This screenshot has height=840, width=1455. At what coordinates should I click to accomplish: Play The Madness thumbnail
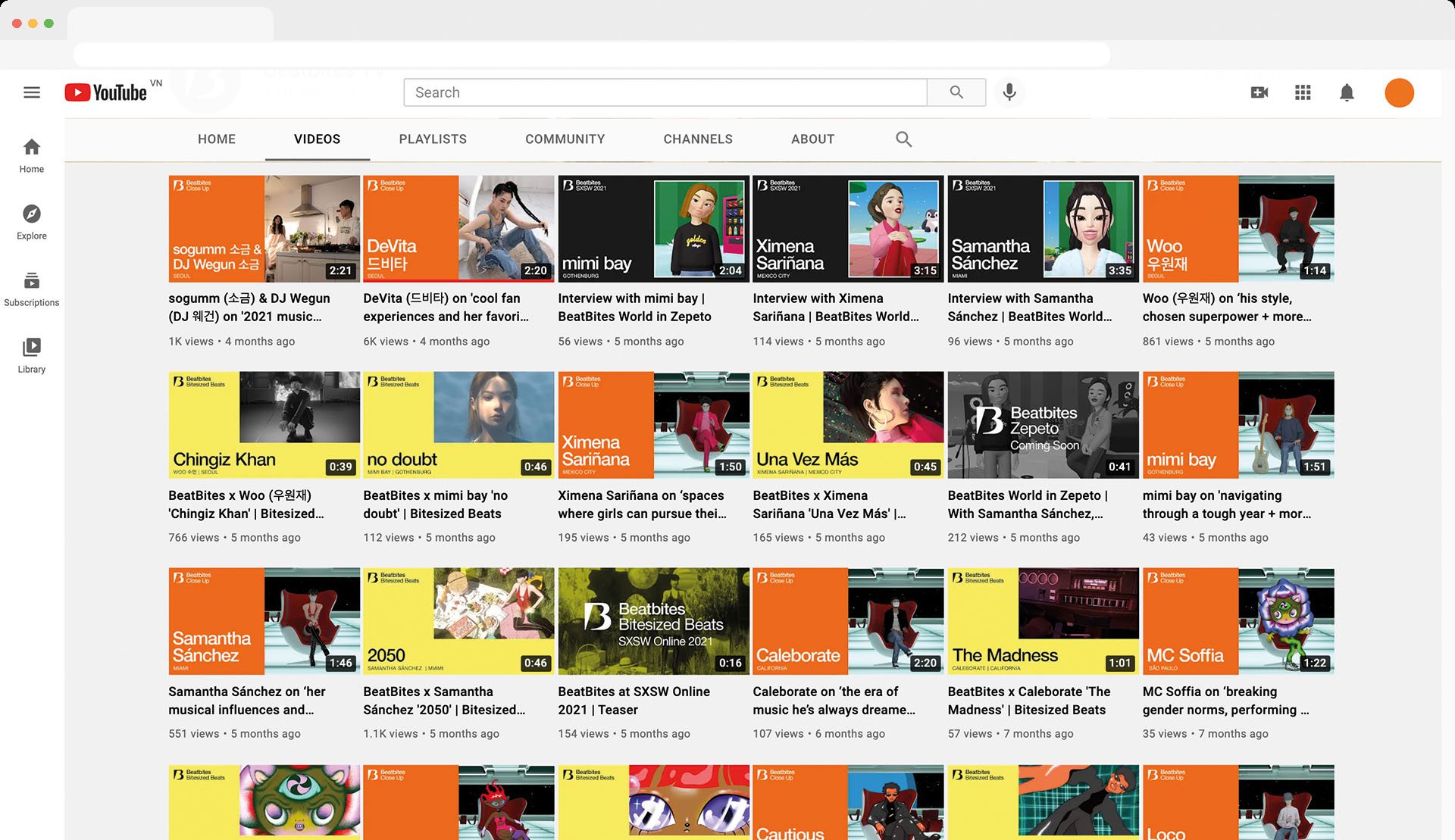click(1043, 621)
